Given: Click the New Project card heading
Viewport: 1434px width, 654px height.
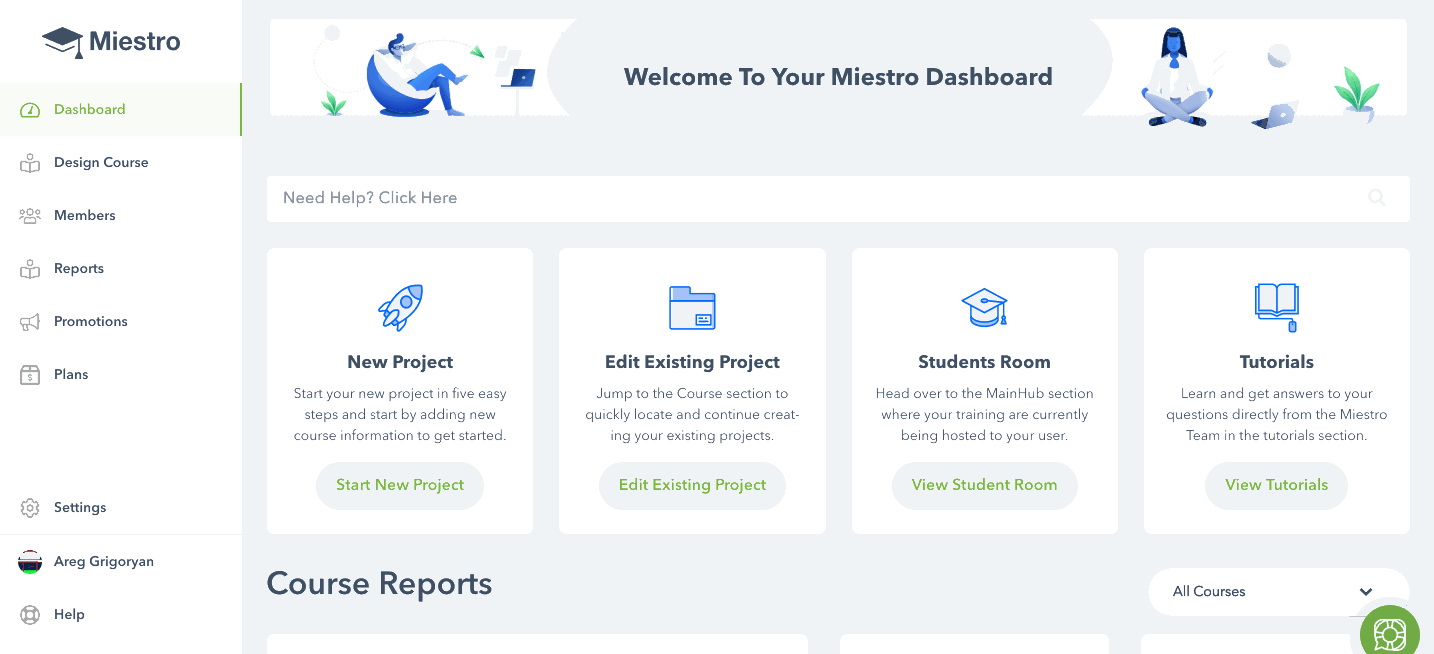Looking at the screenshot, I should (x=400, y=362).
